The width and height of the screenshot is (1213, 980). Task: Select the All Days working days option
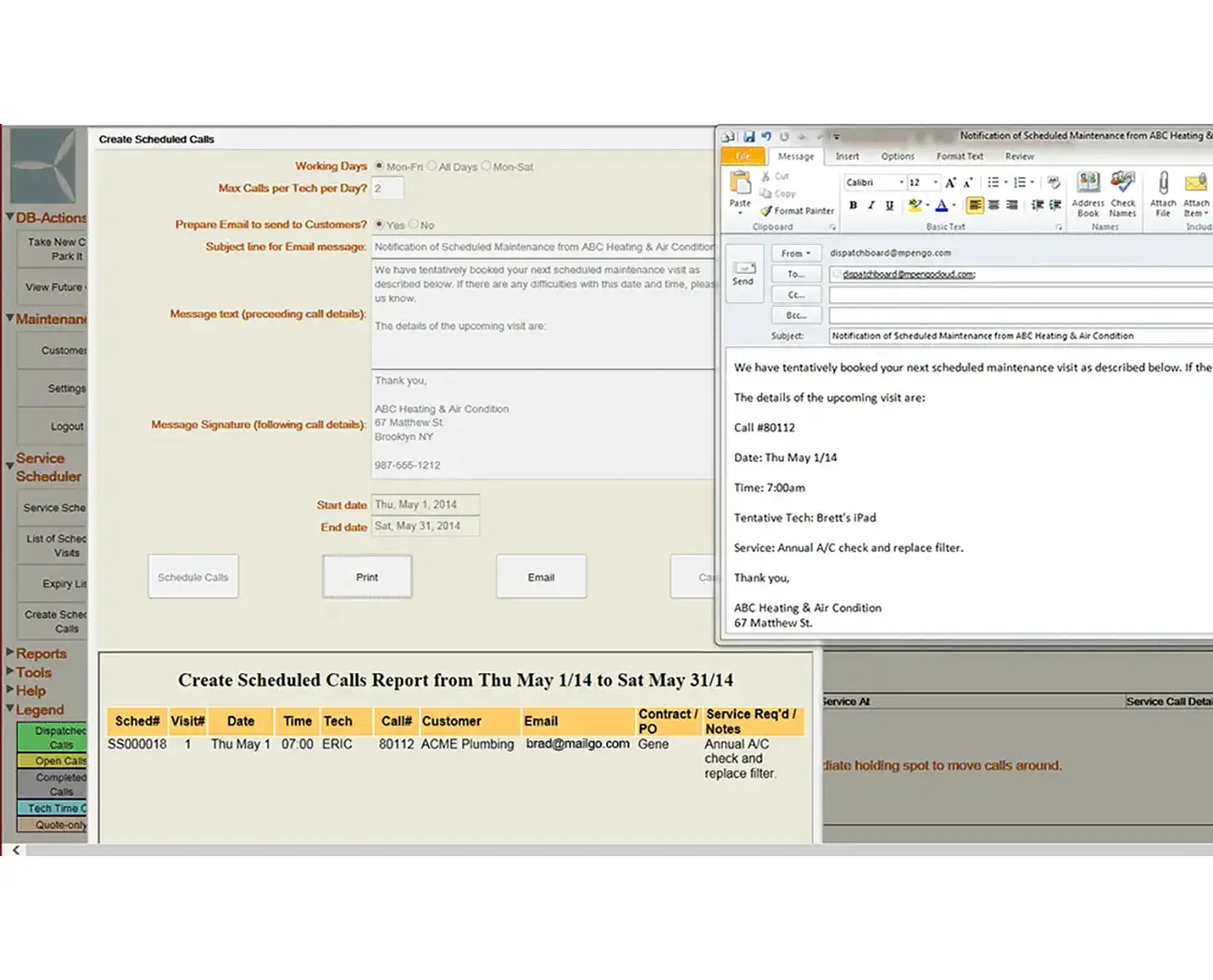[431, 166]
